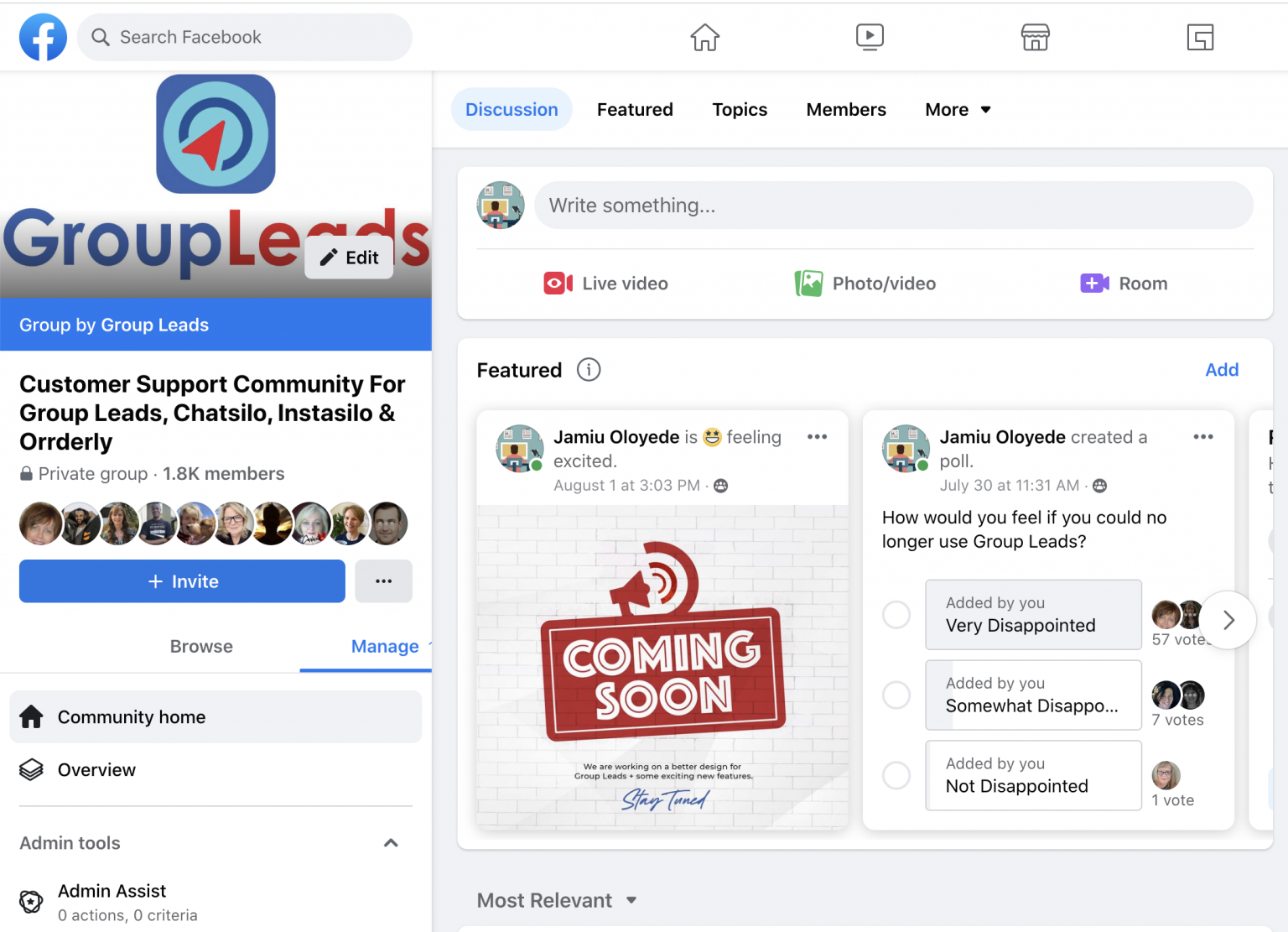Viewport: 1288px width, 932px height.
Task: Start a Live video
Action: 605,283
